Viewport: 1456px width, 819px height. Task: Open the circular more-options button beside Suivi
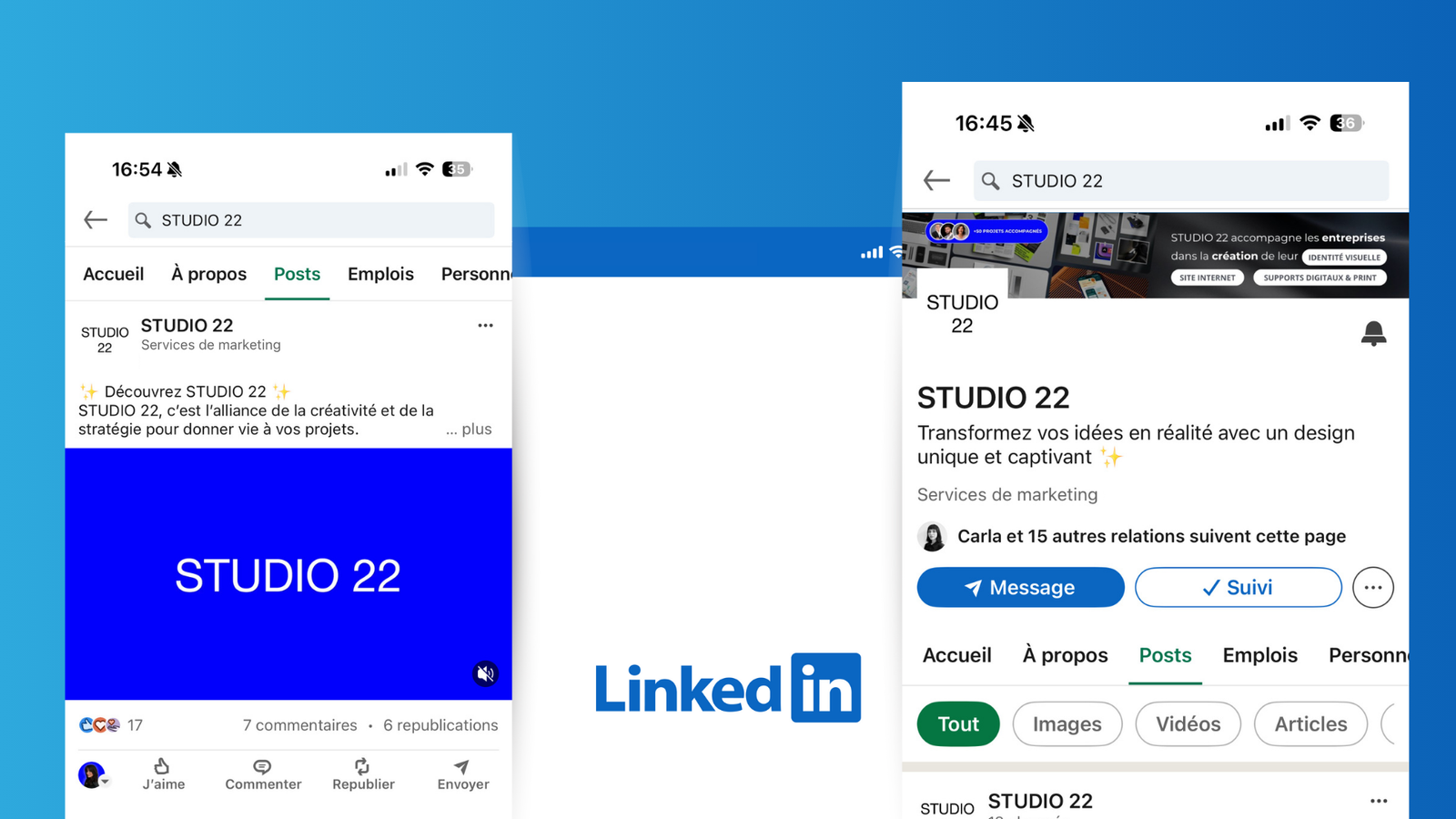(x=1373, y=588)
